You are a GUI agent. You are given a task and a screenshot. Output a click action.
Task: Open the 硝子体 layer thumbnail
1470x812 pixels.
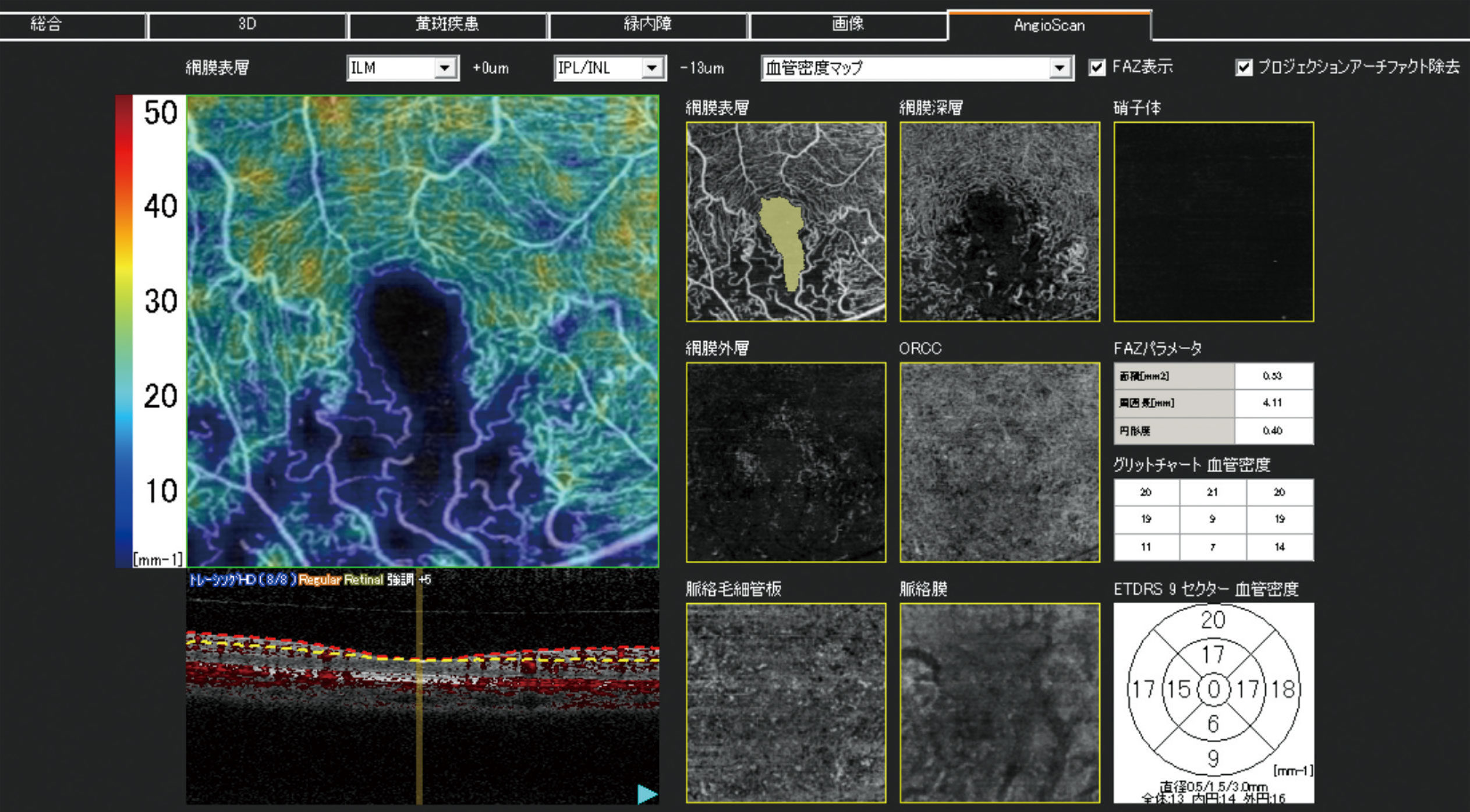point(1213,222)
